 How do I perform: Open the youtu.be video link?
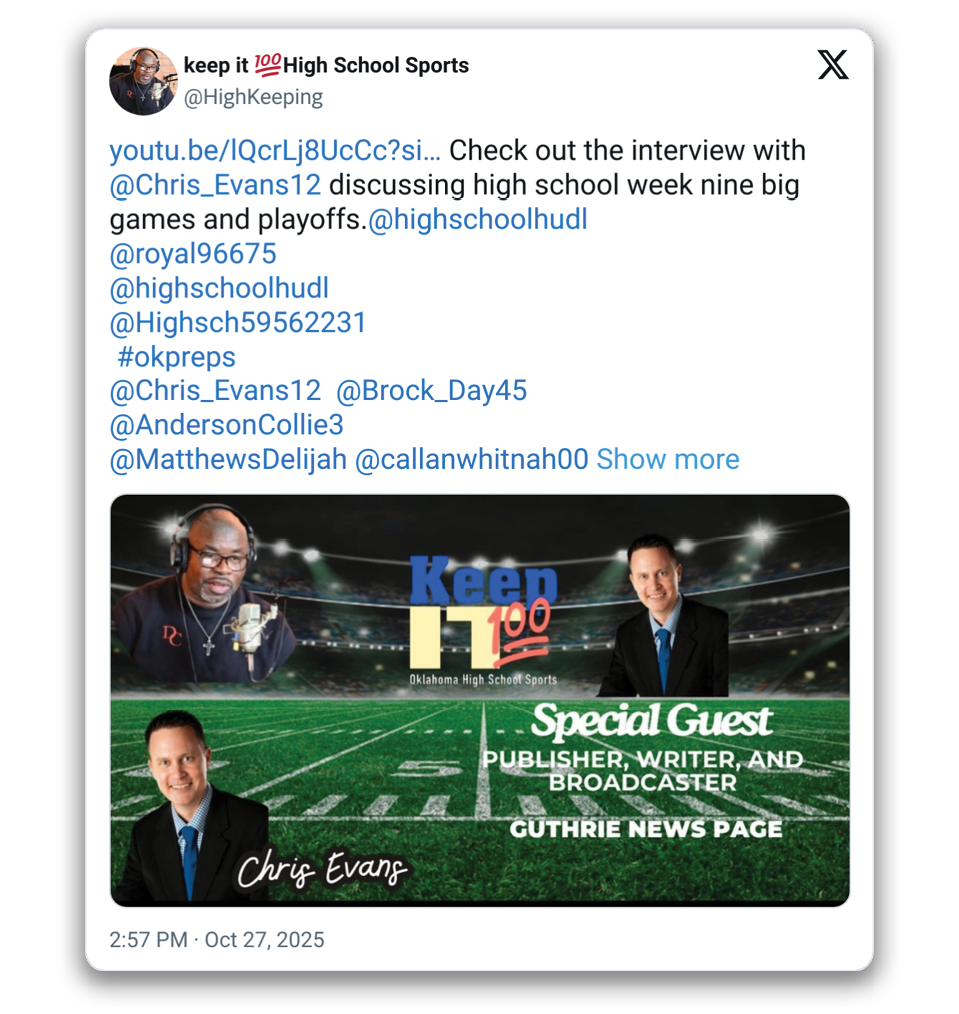tap(275, 151)
